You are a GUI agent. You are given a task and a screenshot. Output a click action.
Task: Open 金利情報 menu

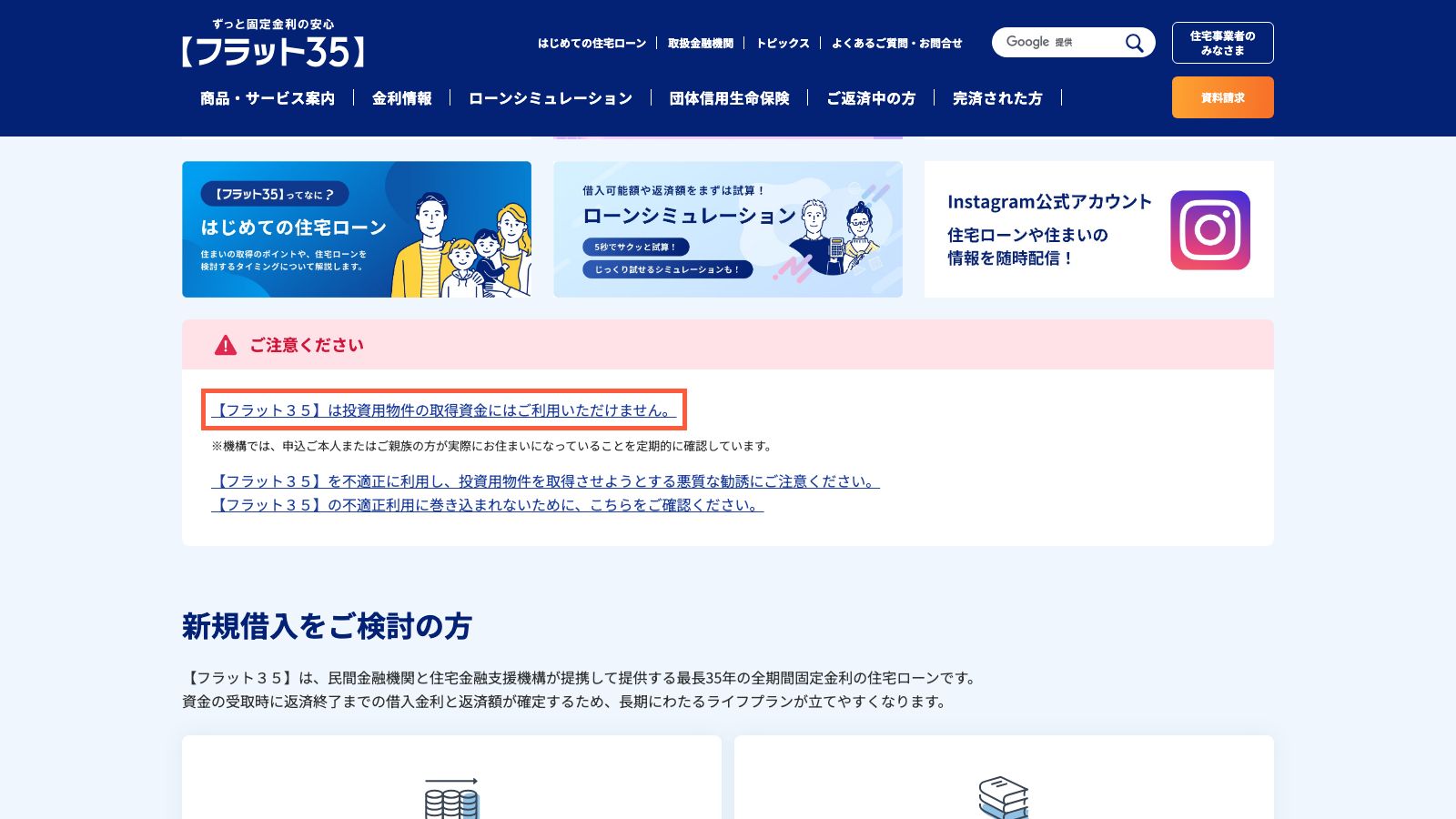[401, 98]
